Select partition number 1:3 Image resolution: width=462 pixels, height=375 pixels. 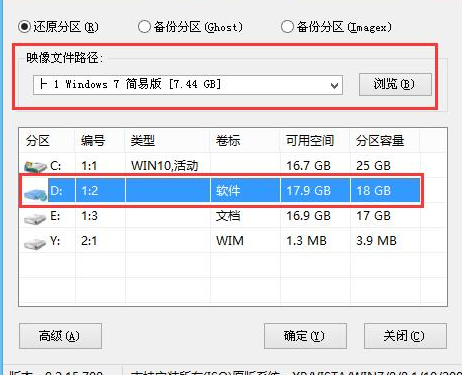pyautogui.click(x=90, y=216)
